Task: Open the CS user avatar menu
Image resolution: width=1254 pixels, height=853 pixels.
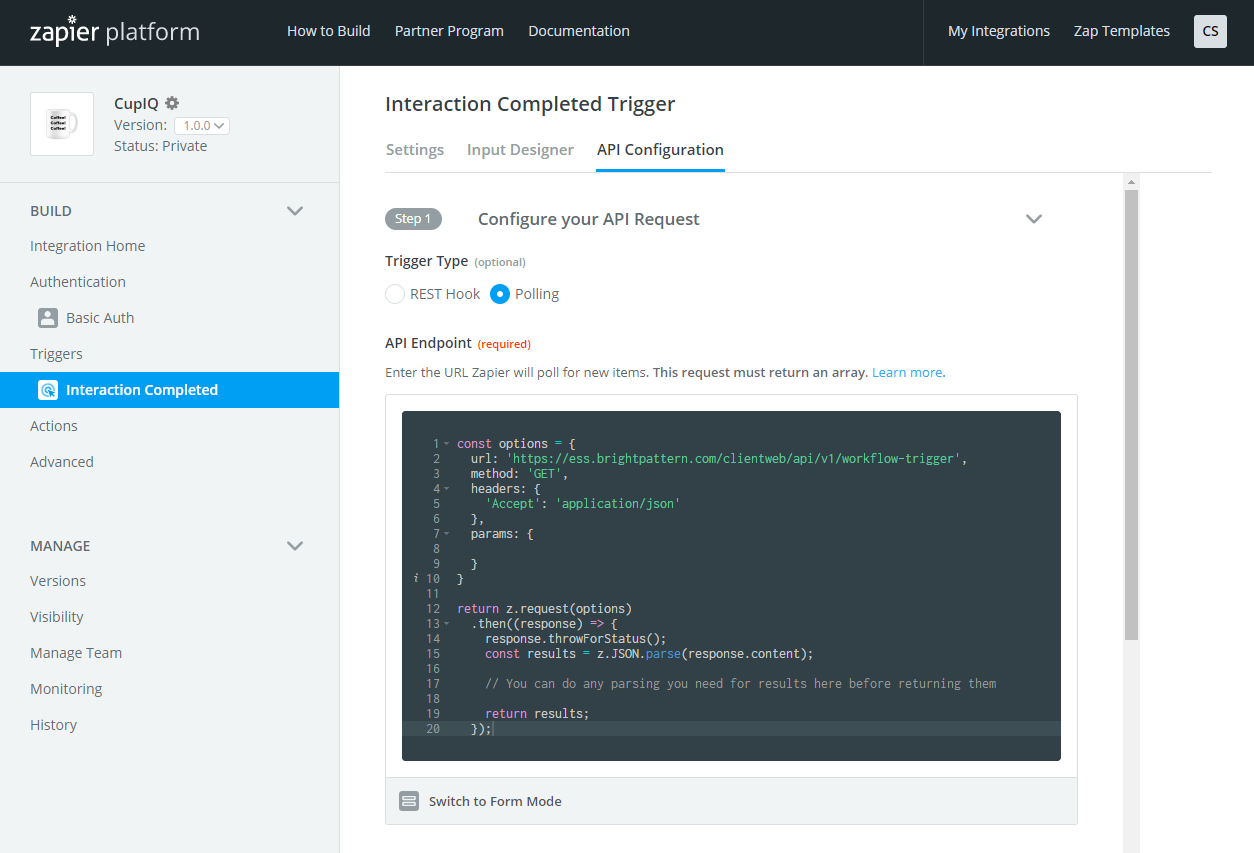Action: click(x=1210, y=31)
